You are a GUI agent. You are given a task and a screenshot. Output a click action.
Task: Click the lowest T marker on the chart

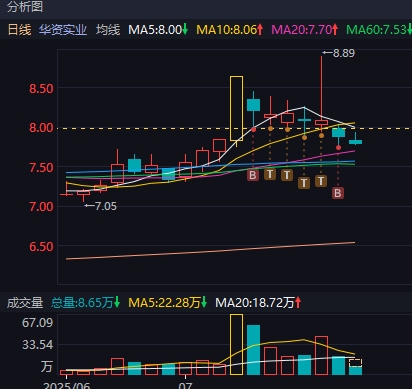coord(304,183)
